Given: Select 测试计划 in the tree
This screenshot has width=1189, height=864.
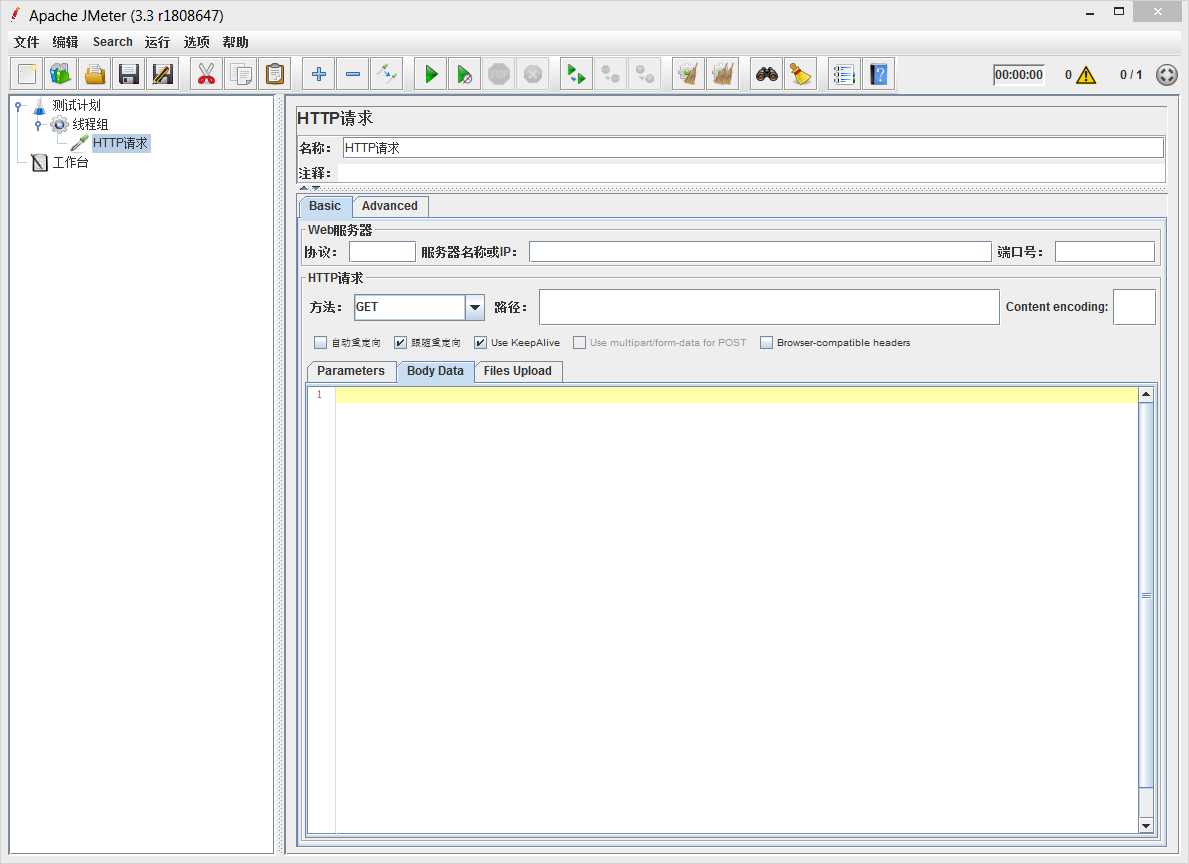Looking at the screenshot, I should [x=77, y=105].
